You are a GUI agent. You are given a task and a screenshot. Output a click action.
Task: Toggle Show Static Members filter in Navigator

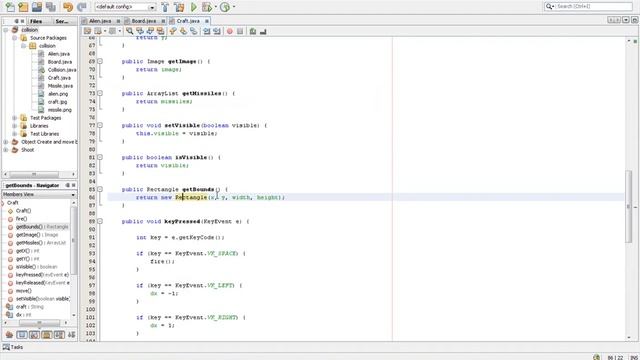point(34,335)
